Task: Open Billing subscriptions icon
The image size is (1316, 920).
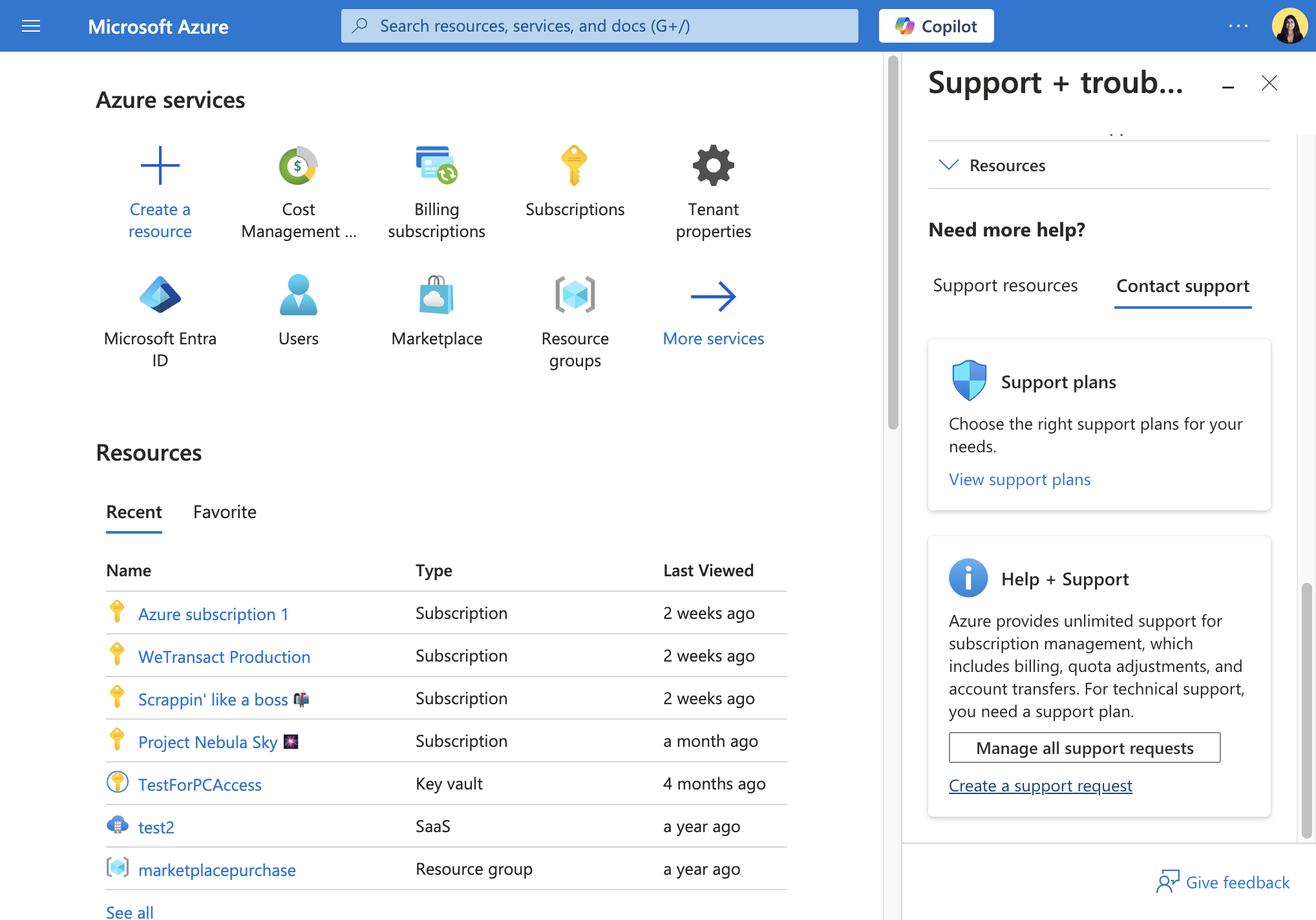Action: pyautogui.click(x=437, y=165)
